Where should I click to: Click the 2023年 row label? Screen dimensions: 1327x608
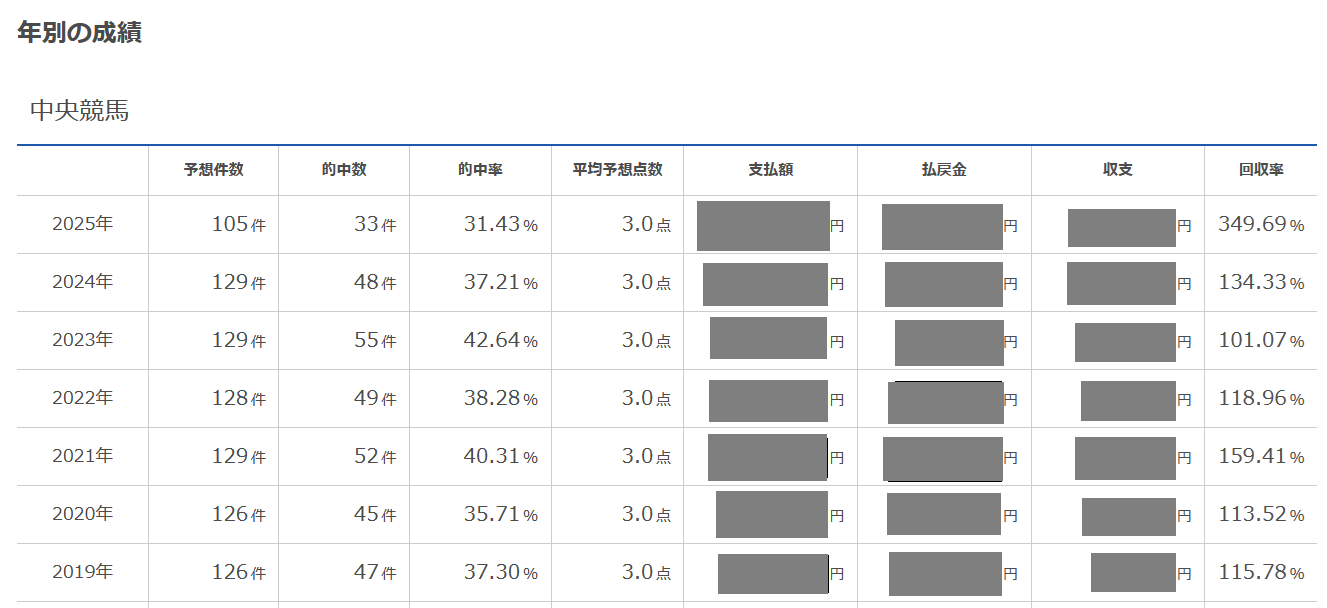click(x=83, y=340)
